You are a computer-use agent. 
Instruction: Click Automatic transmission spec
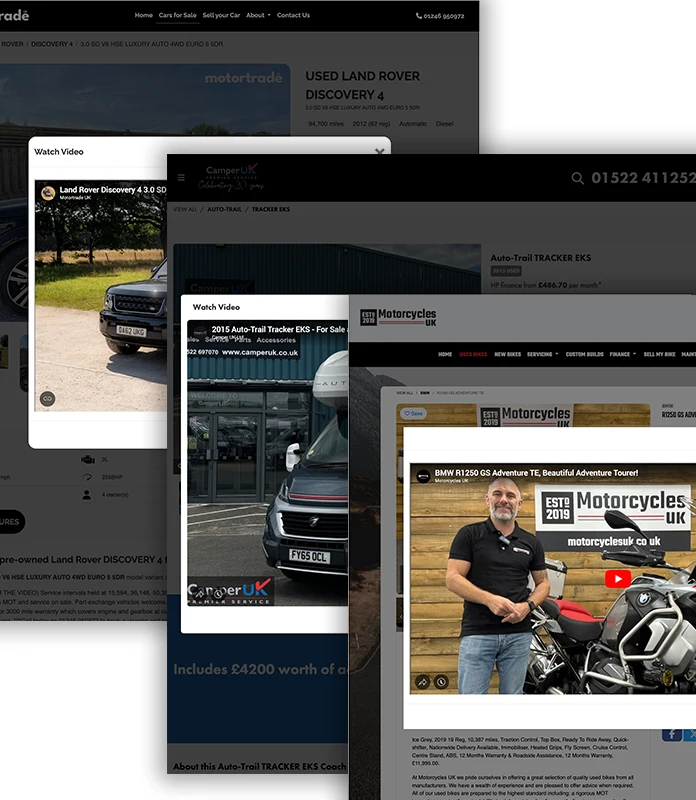413,123
